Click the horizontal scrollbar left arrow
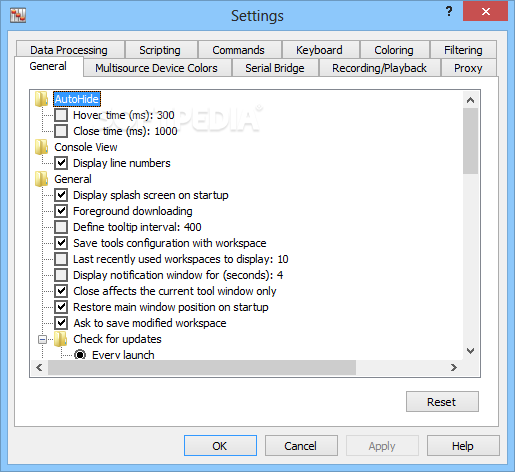Image resolution: width=515 pixels, height=472 pixels. point(39,368)
